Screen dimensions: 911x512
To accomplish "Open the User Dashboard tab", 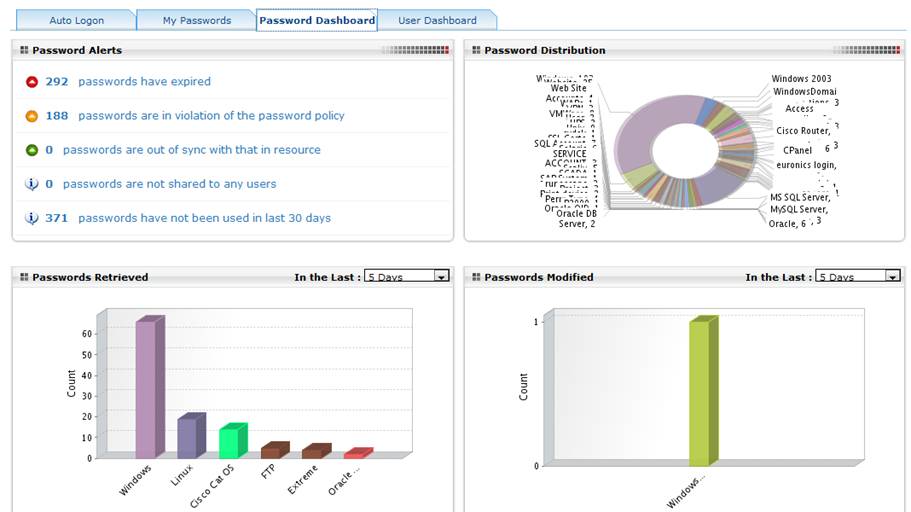I will pyautogui.click(x=437, y=20).
